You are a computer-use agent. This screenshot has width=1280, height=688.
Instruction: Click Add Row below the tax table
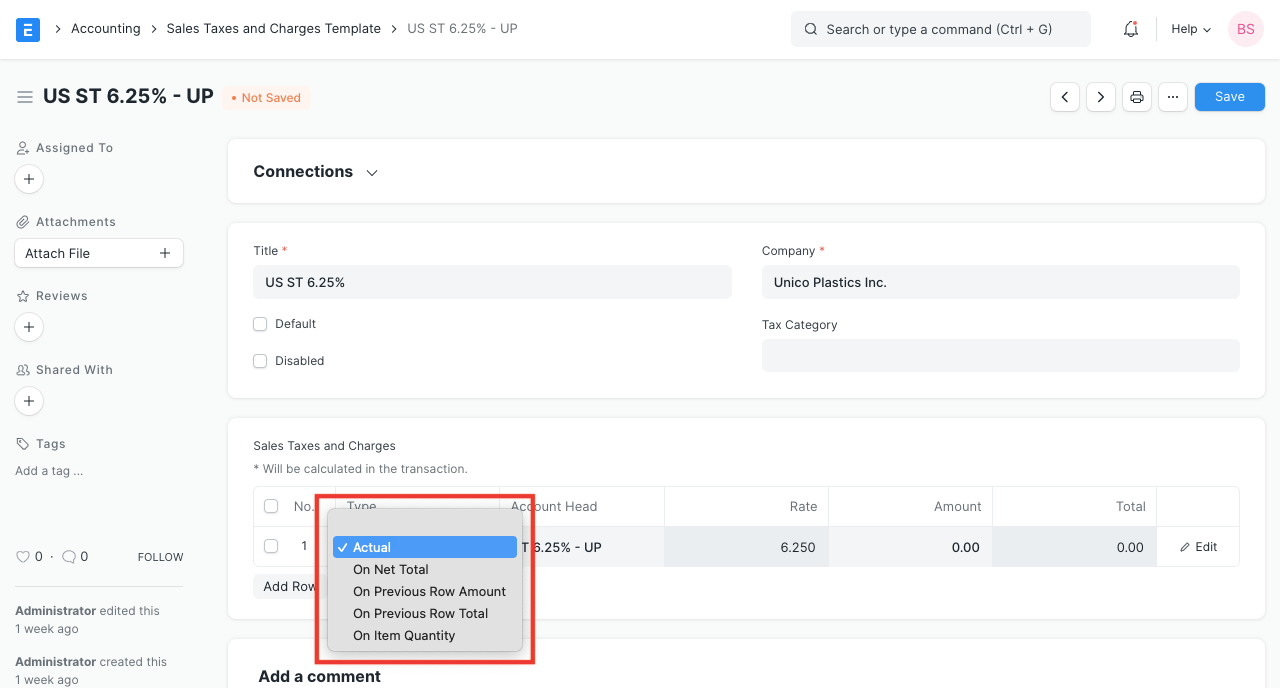[x=290, y=586]
